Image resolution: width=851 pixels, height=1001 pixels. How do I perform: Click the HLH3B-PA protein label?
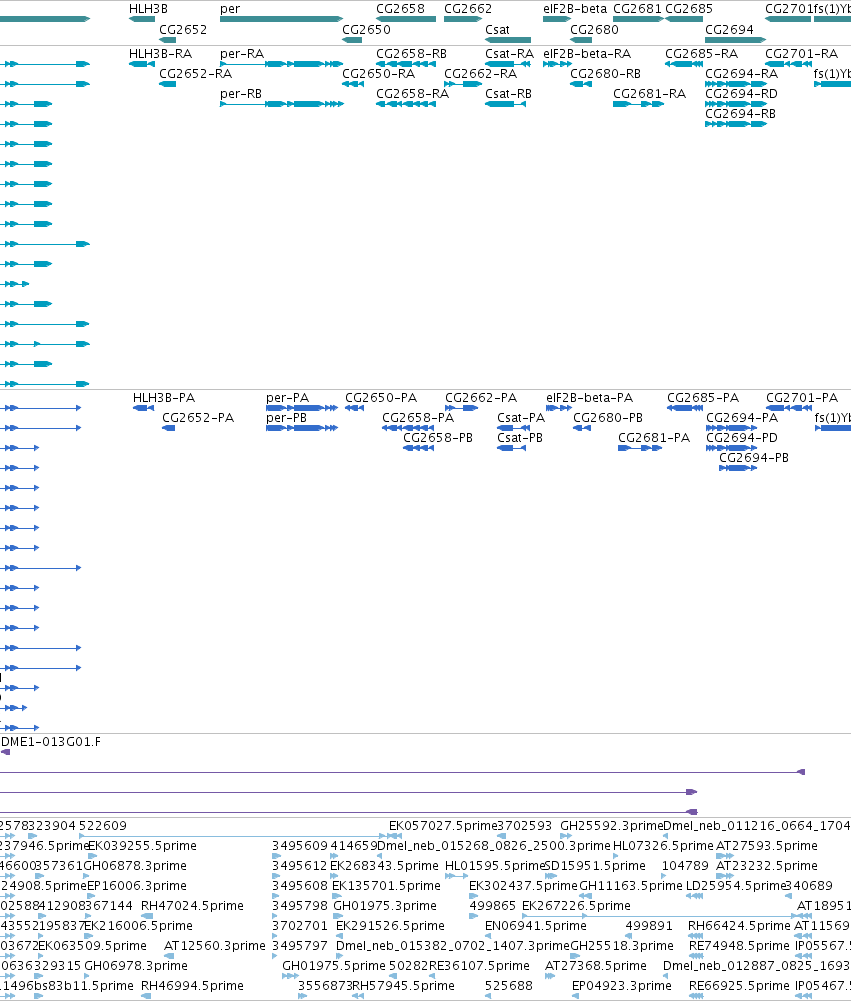point(164,398)
